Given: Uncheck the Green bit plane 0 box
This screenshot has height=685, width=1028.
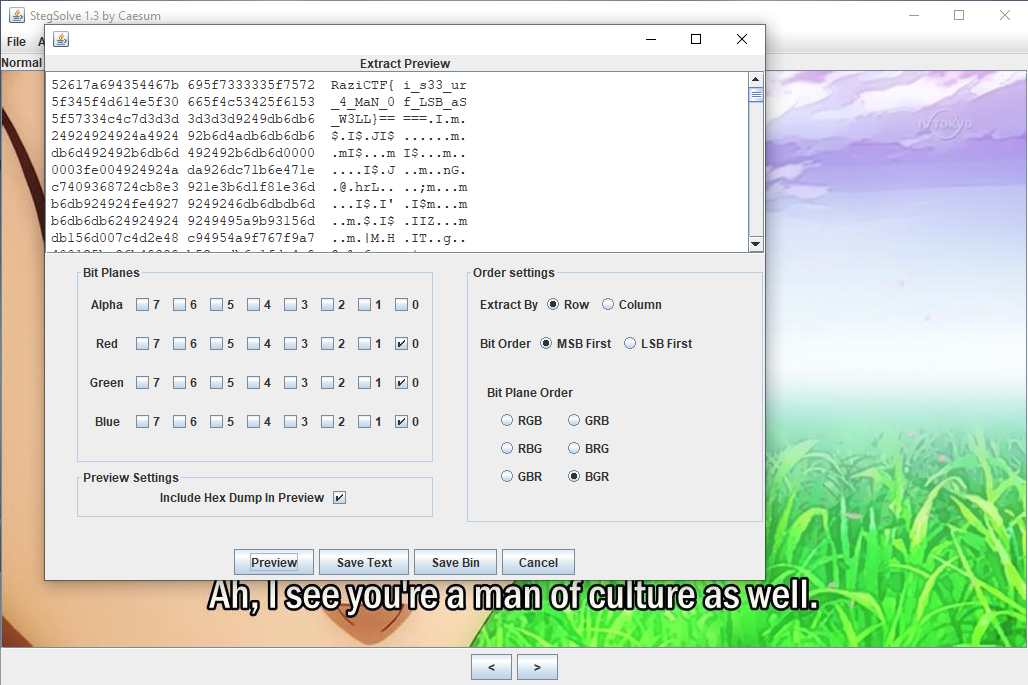Looking at the screenshot, I should point(401,383).
